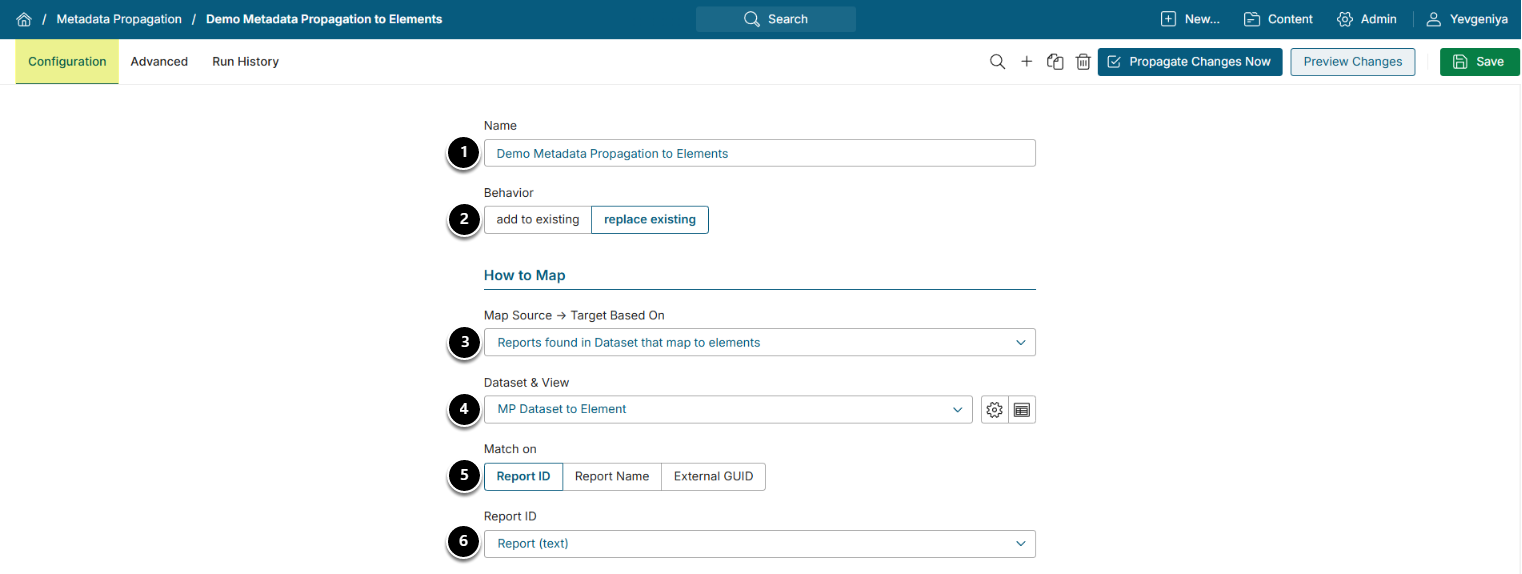Click the Preview Changes button
Screen dimensions: 1522x574
point(1352,62)
